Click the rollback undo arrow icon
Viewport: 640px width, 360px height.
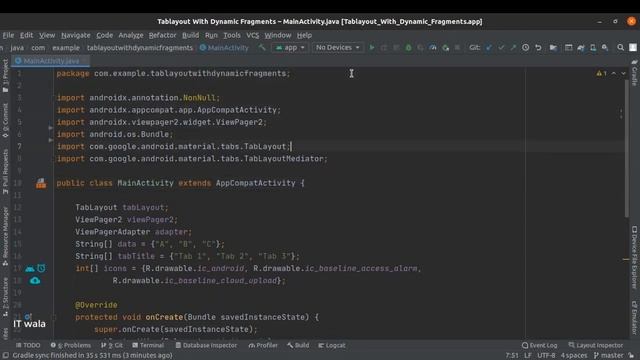538,48
